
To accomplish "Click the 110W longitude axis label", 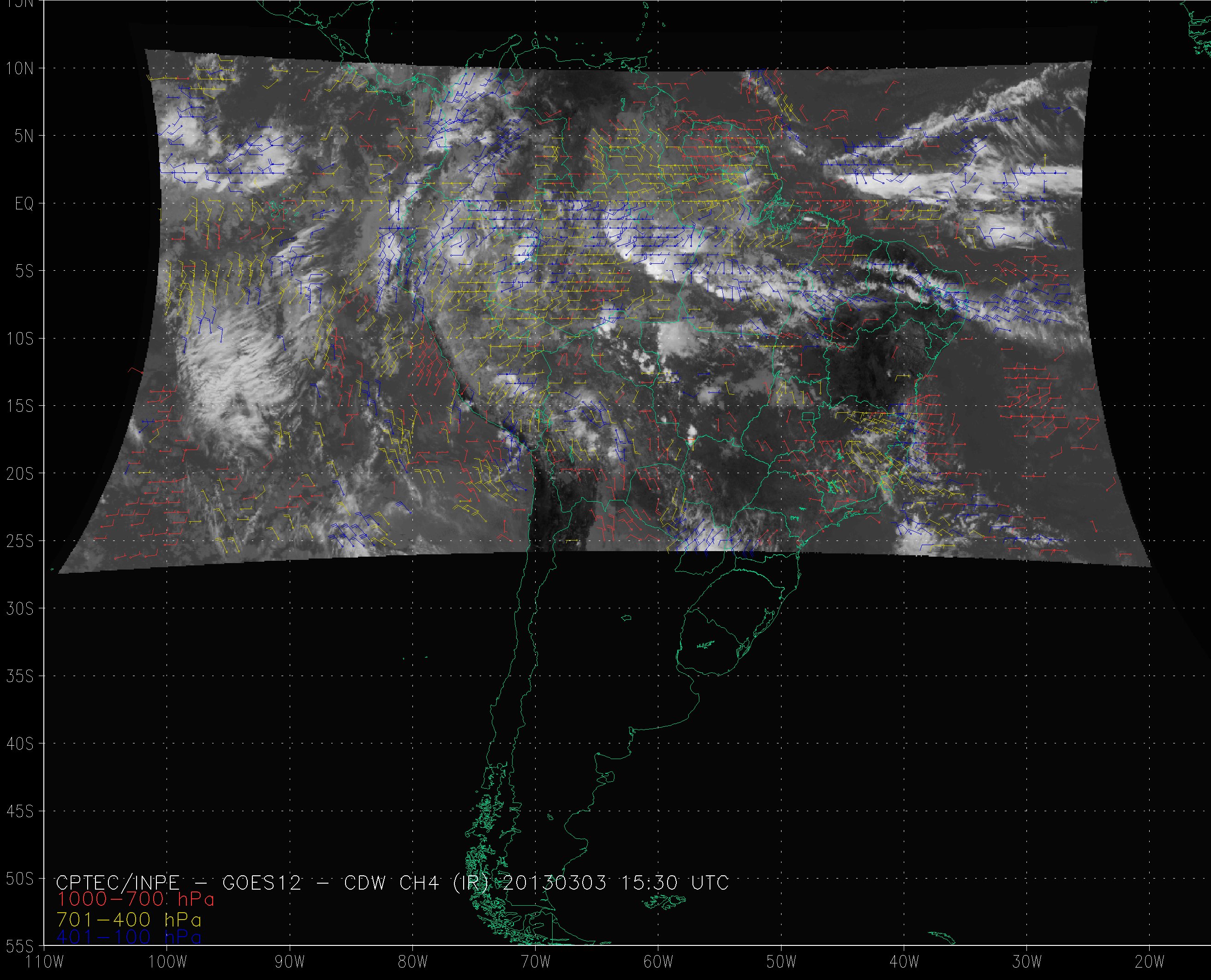I will (x=45, y=962).
